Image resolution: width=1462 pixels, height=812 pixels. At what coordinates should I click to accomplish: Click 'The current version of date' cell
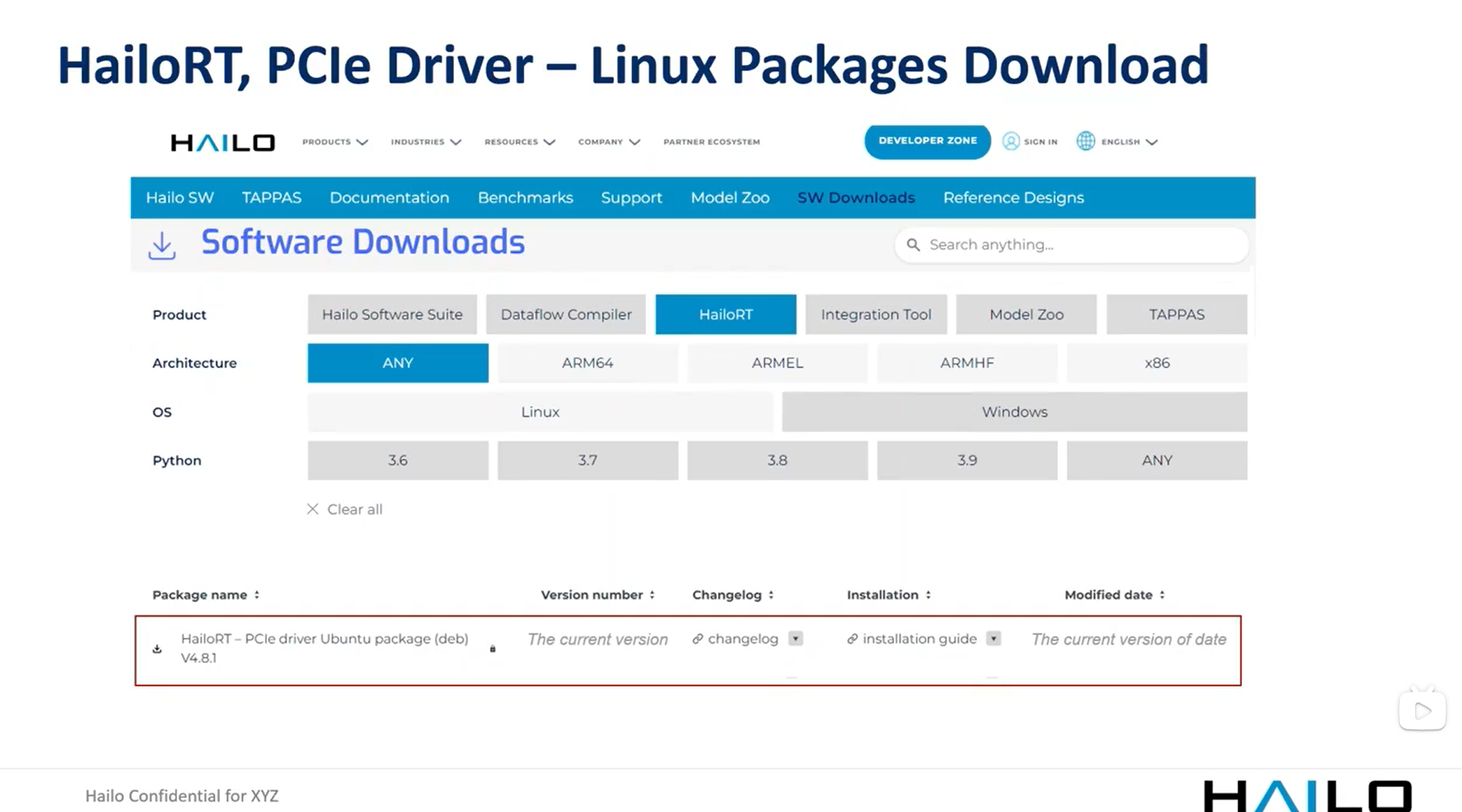click(1128, 640)
